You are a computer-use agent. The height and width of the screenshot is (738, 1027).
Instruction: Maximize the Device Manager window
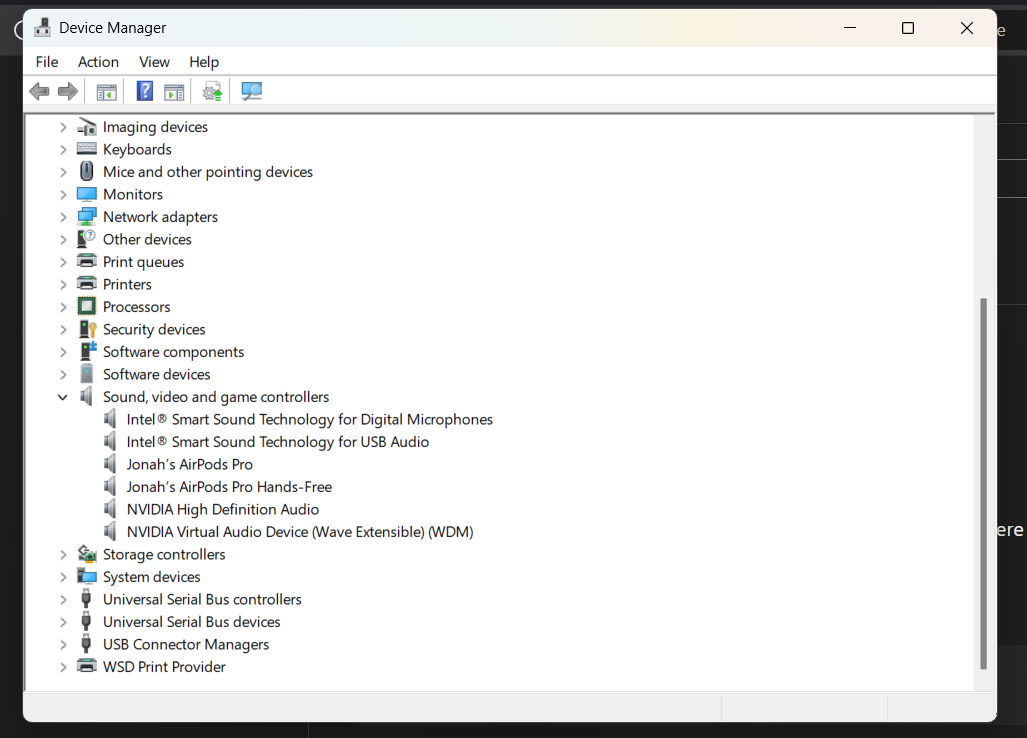click(x=908, y=28)
